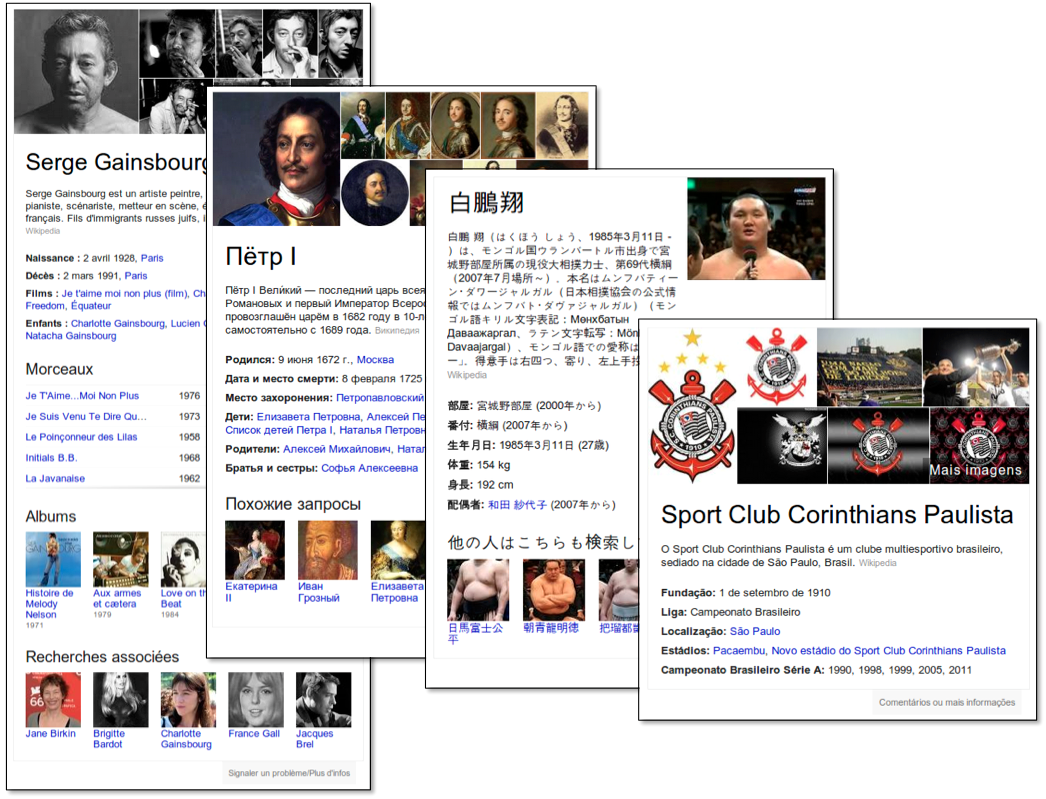Click the stadium crowd banner photo
1046x799 pixels.
coord(869,367)
